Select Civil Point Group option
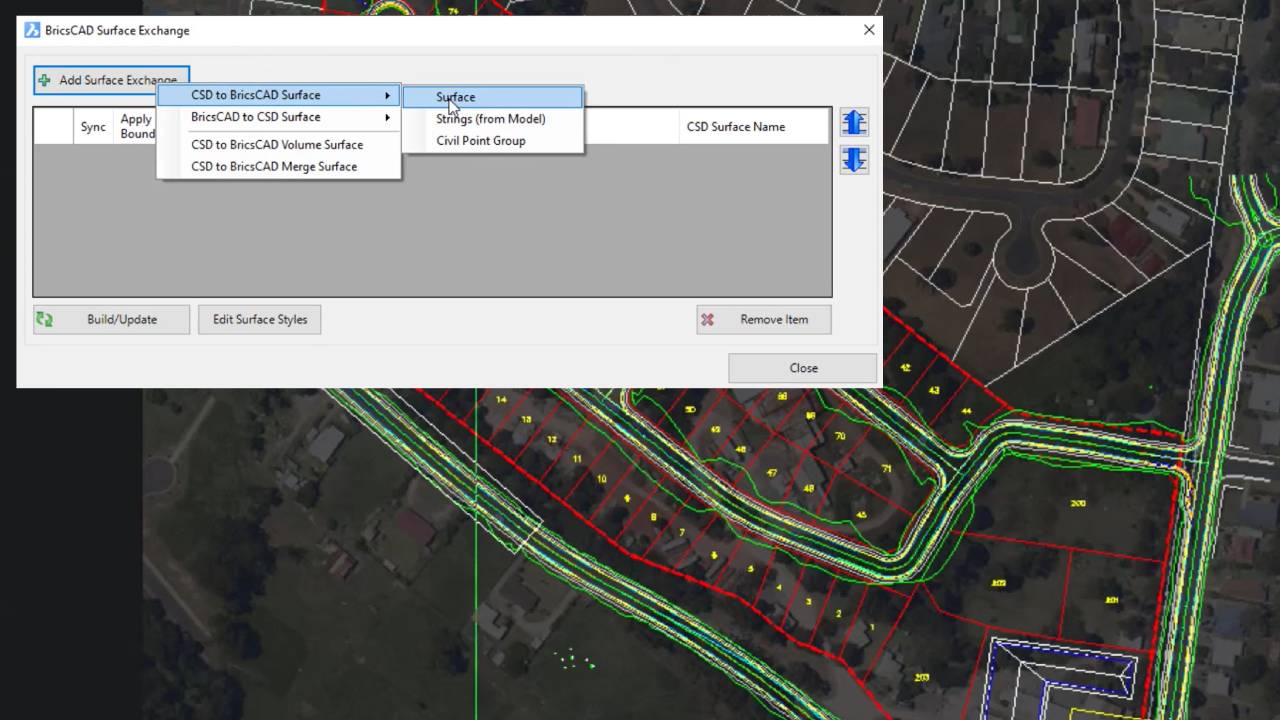1280x720 pixels. pos(492,141)
